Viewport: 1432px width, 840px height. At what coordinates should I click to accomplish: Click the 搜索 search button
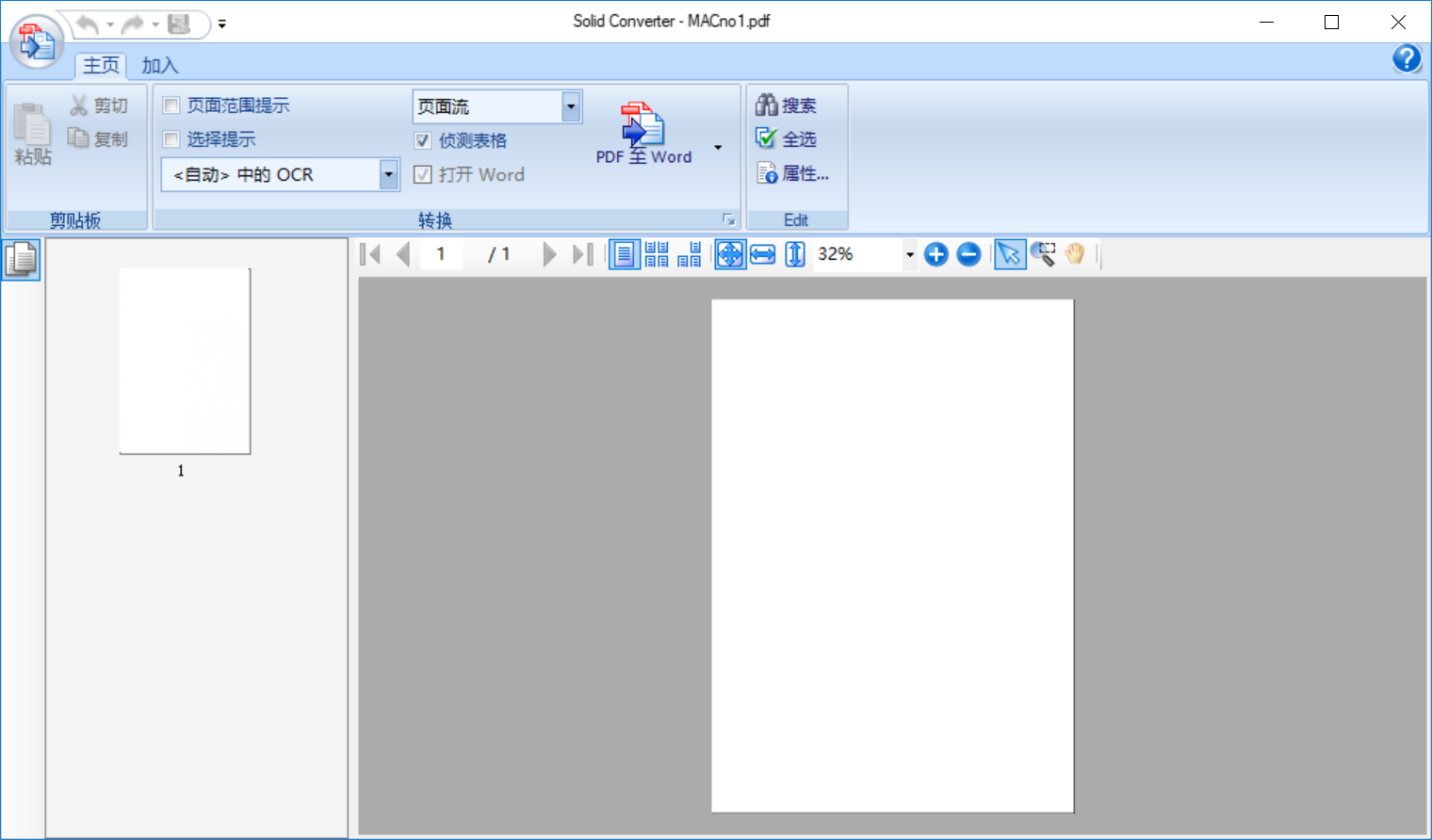point(786,105)
